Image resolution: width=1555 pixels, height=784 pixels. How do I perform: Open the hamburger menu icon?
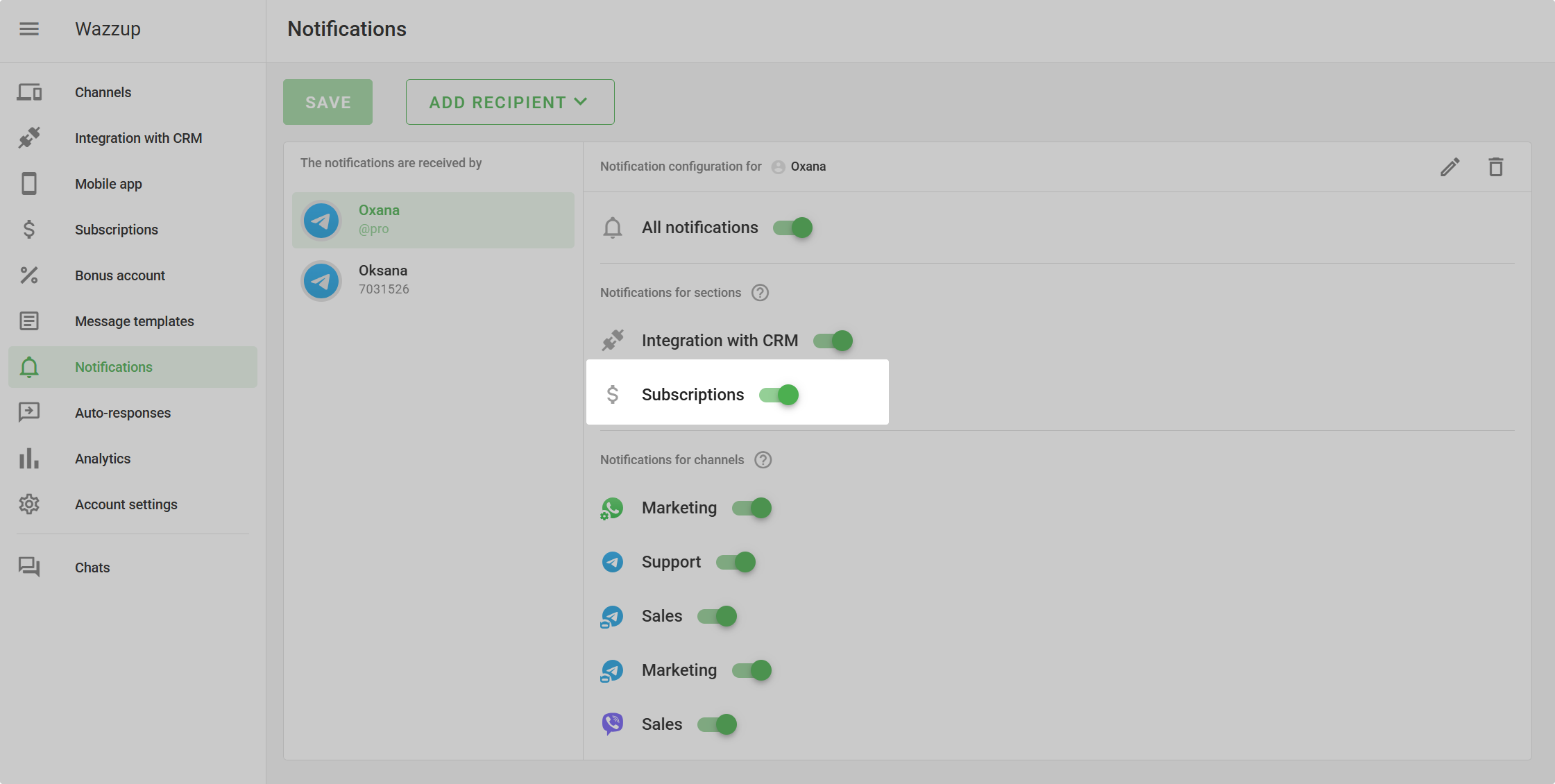29,29
